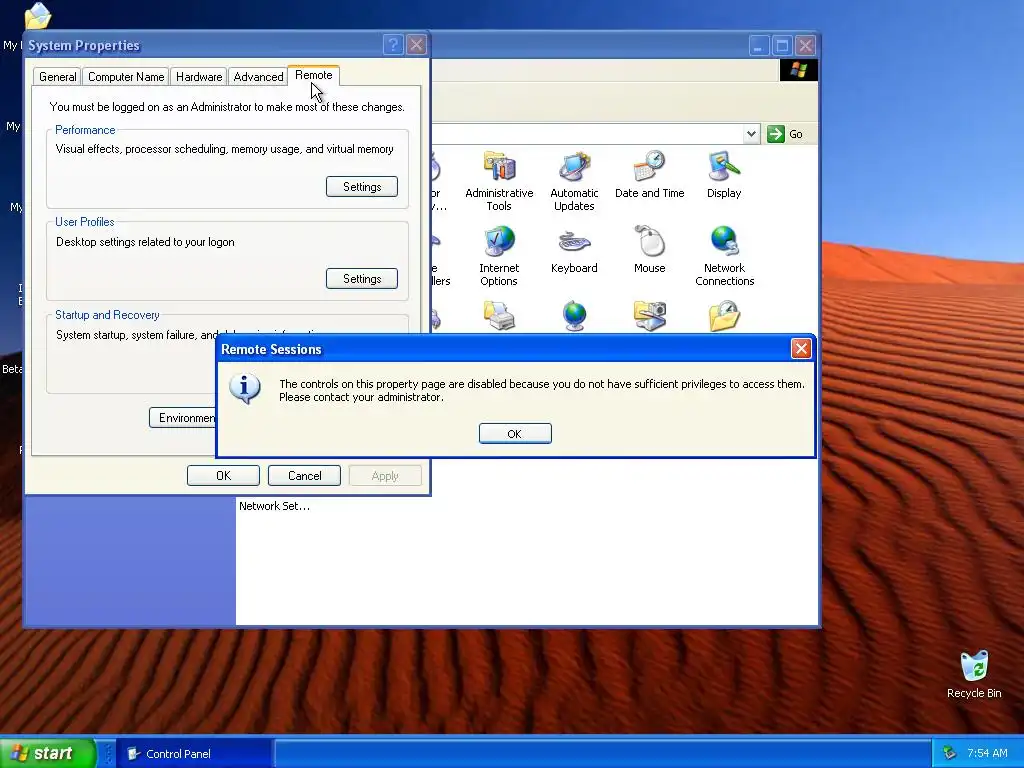1024x768 pixels.
Task: Click the Environment Variables button
Action: [183, 418]
